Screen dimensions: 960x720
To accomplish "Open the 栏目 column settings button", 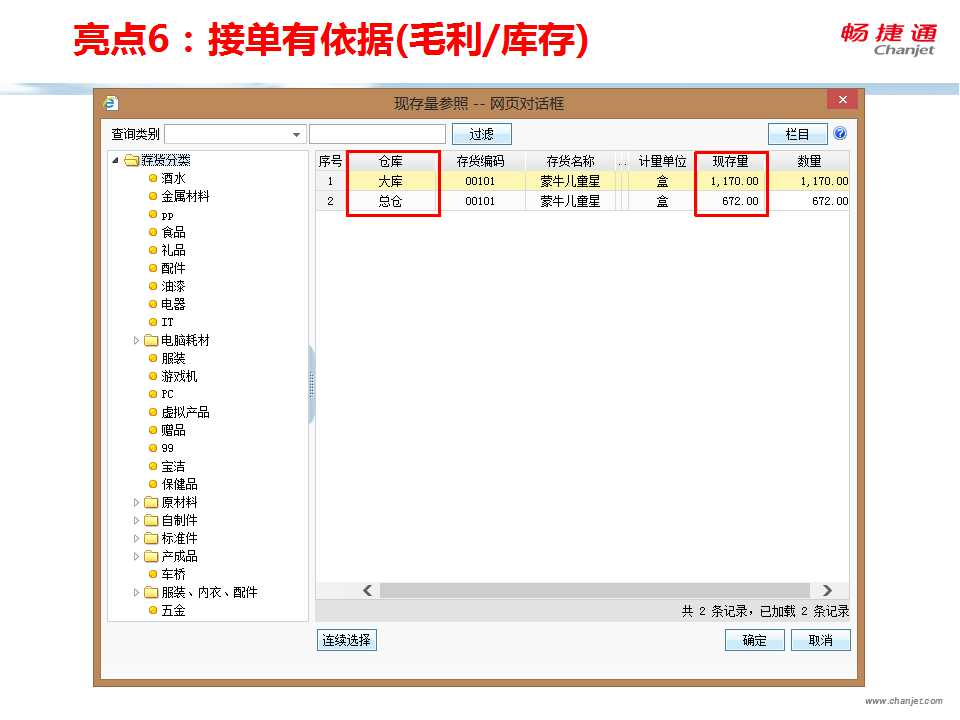I will point(797,134).
